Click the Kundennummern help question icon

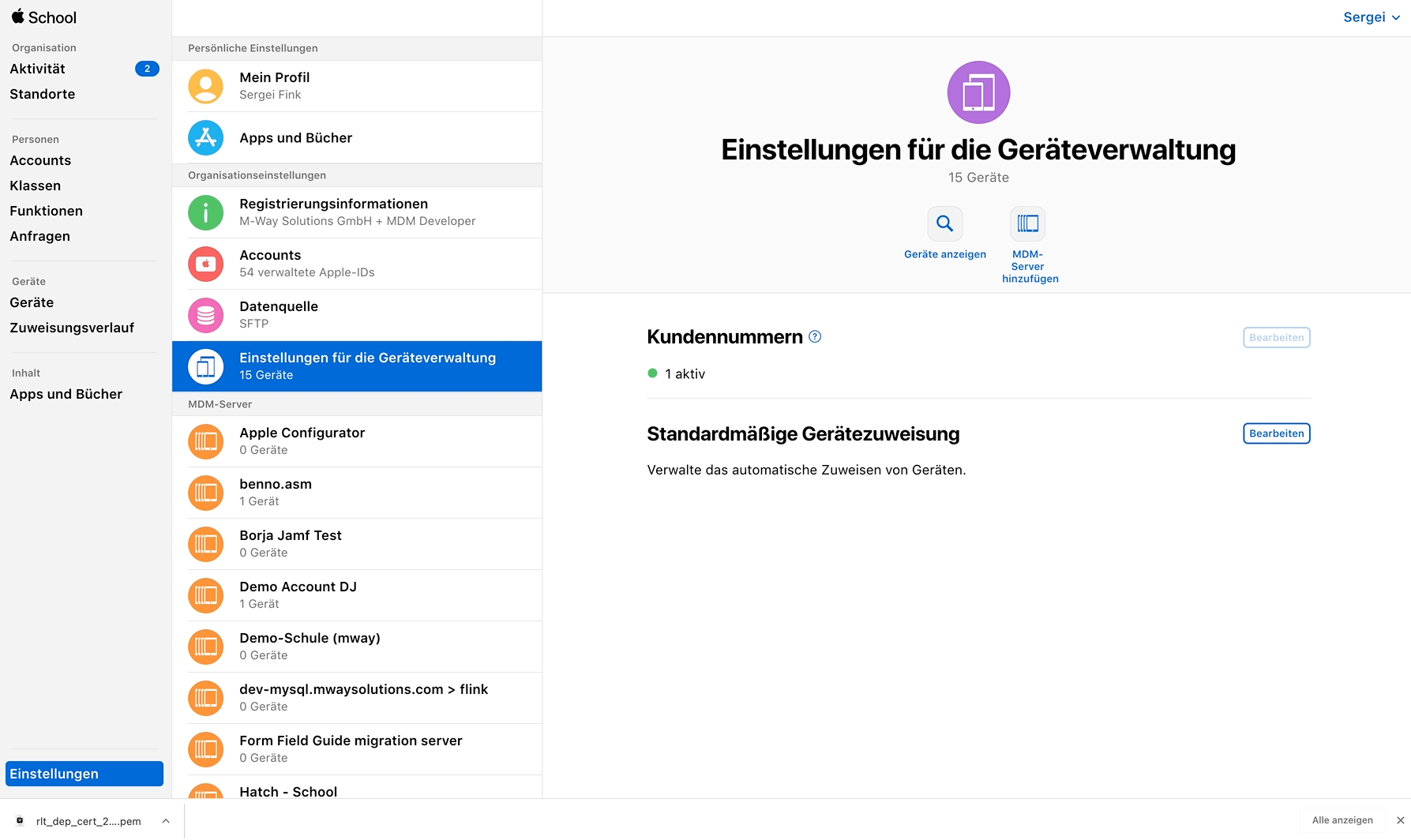click(815, 337)
